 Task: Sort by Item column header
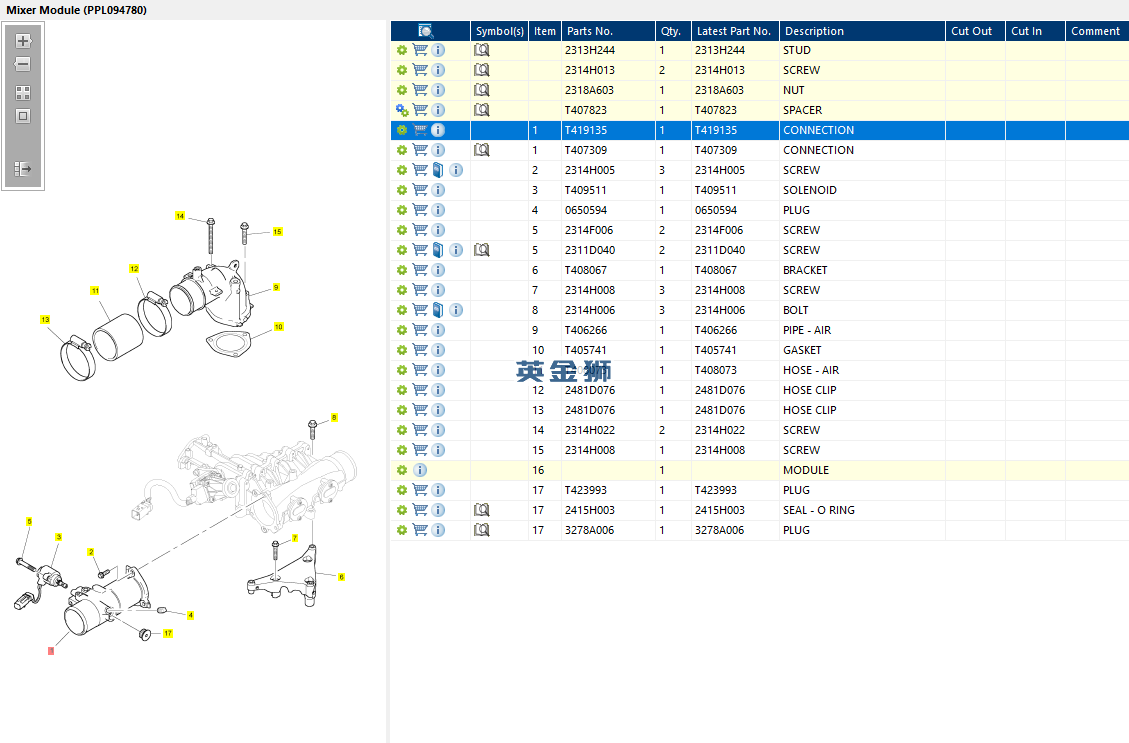[x=545, y=31]
